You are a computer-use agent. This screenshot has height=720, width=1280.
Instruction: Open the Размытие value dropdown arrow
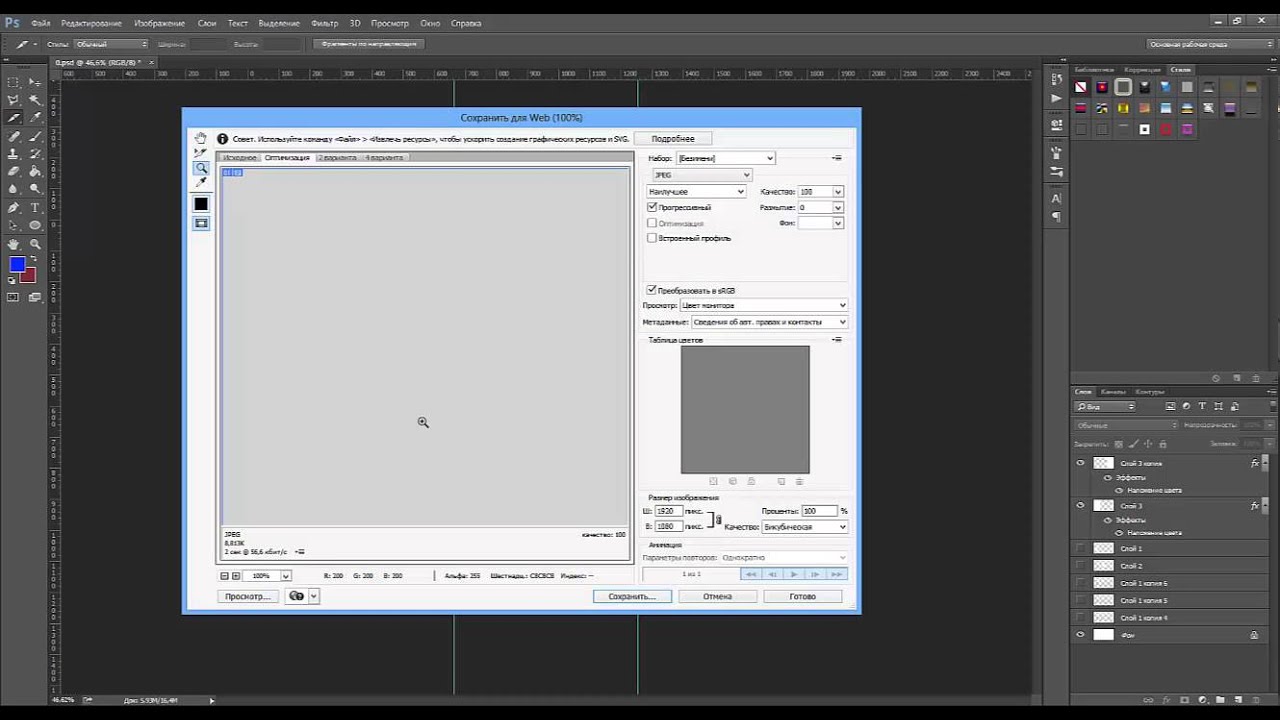pyautogui.click(x=838, y=207)
